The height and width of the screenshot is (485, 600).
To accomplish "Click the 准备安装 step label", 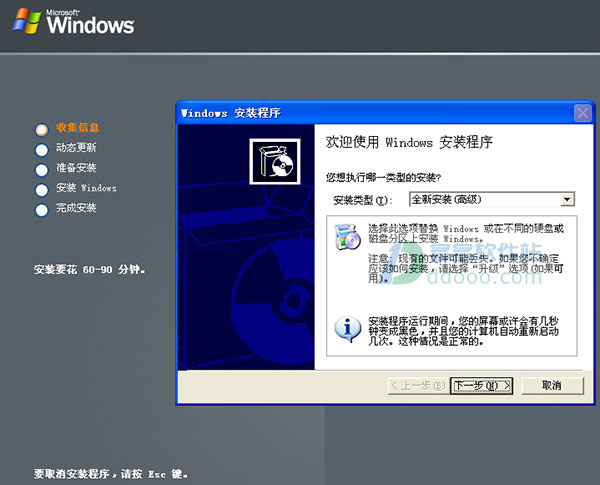I will click(76, 168).
